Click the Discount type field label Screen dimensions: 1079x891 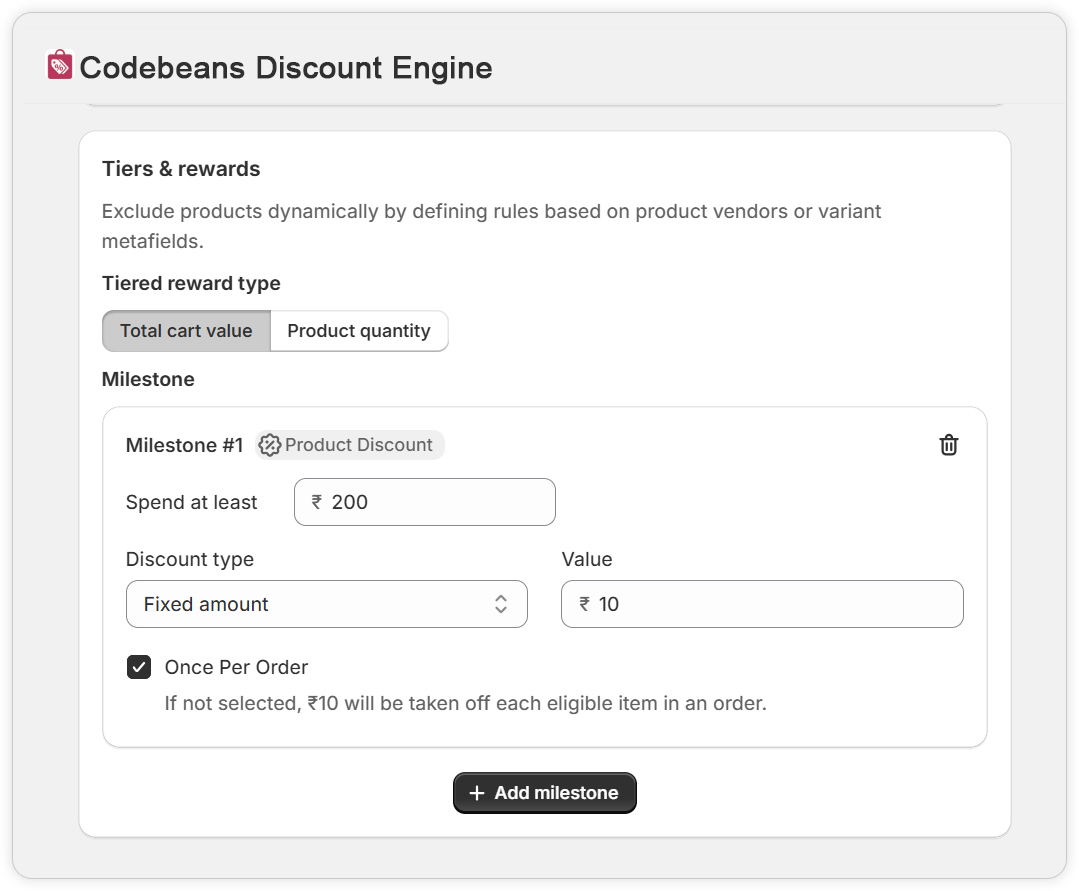(x=190, y=559)
